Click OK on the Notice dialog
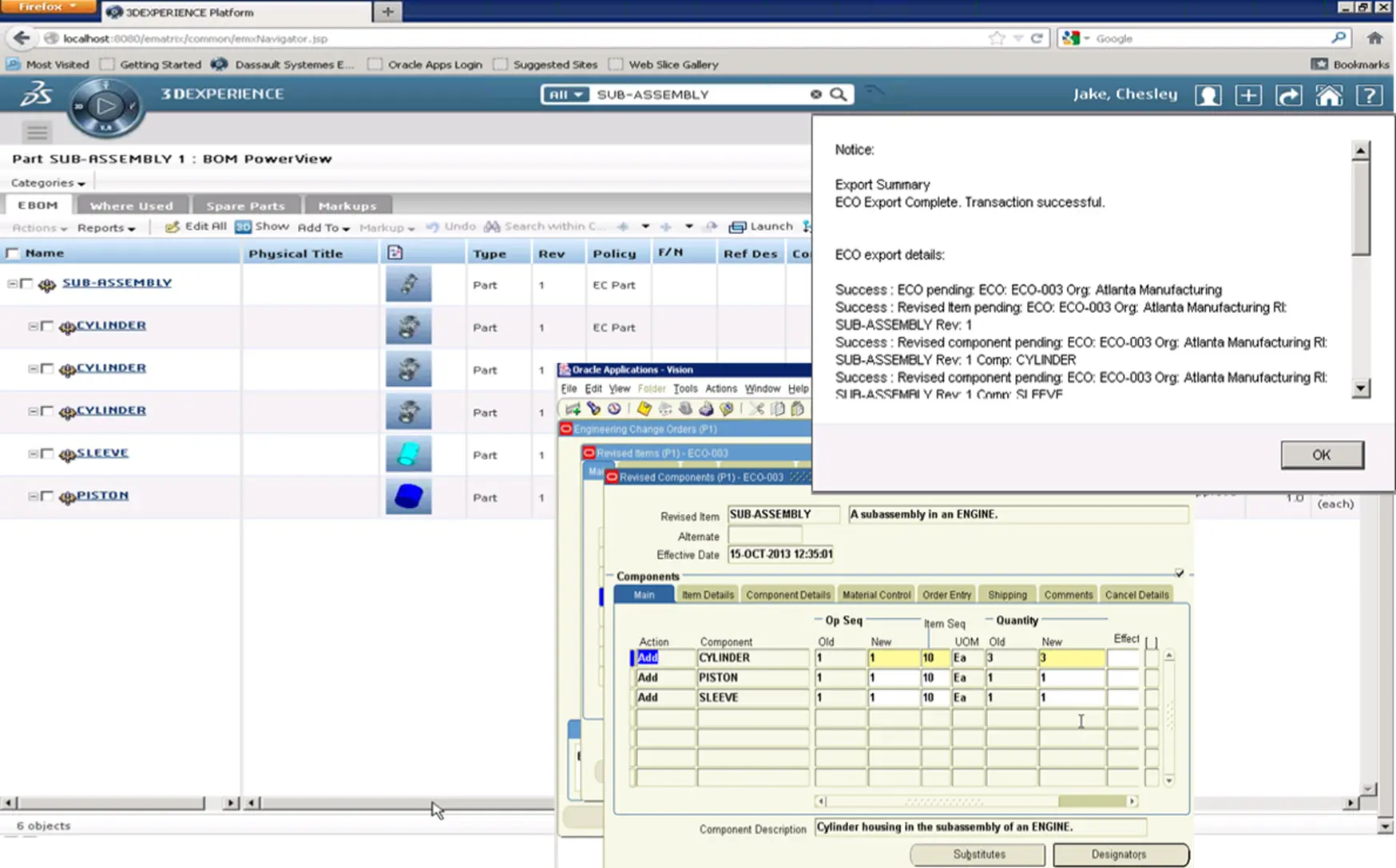This screenshot has width=1396, height=868. 1322,454
